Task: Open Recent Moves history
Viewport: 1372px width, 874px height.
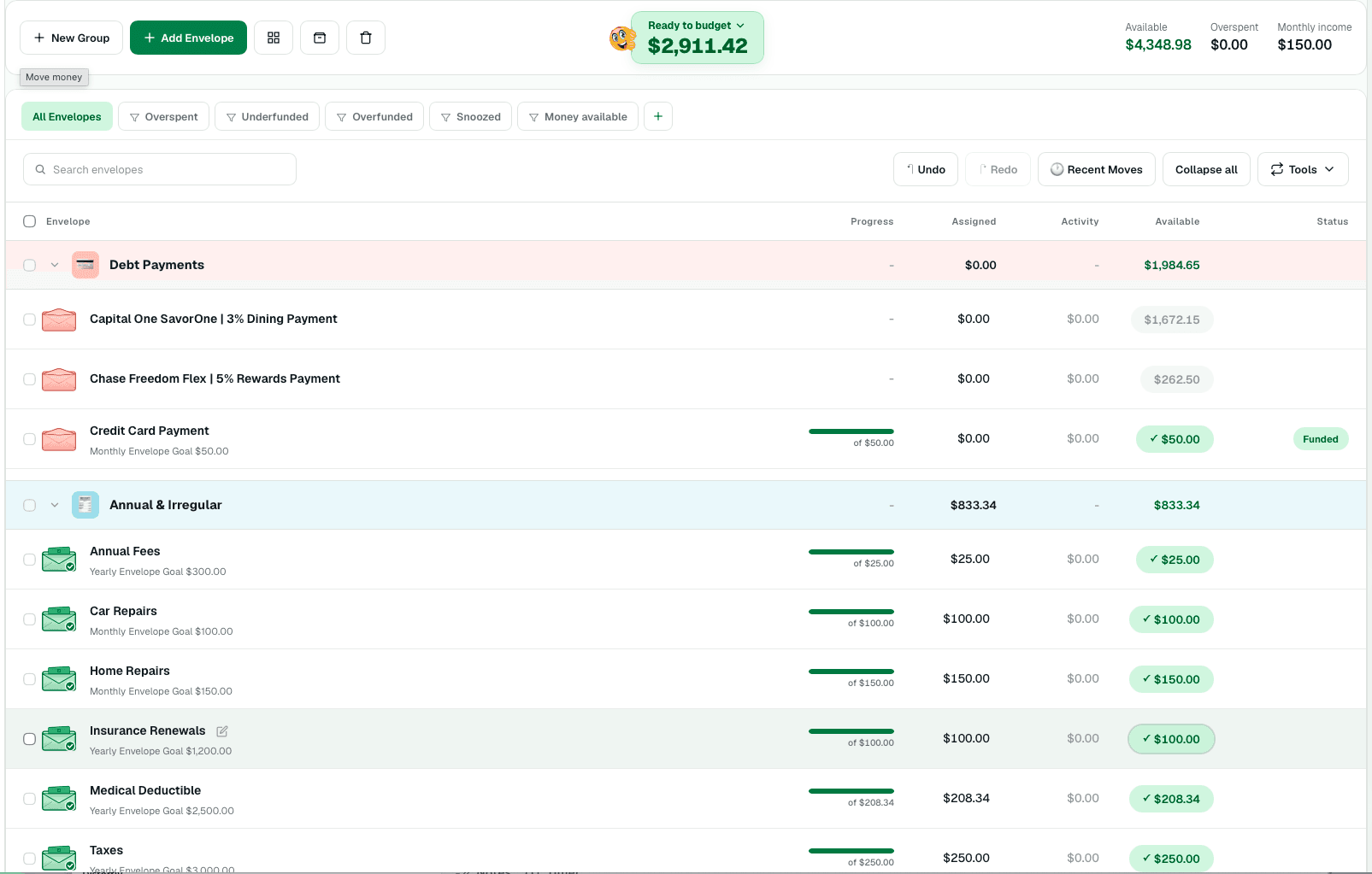Action: 1097,169
